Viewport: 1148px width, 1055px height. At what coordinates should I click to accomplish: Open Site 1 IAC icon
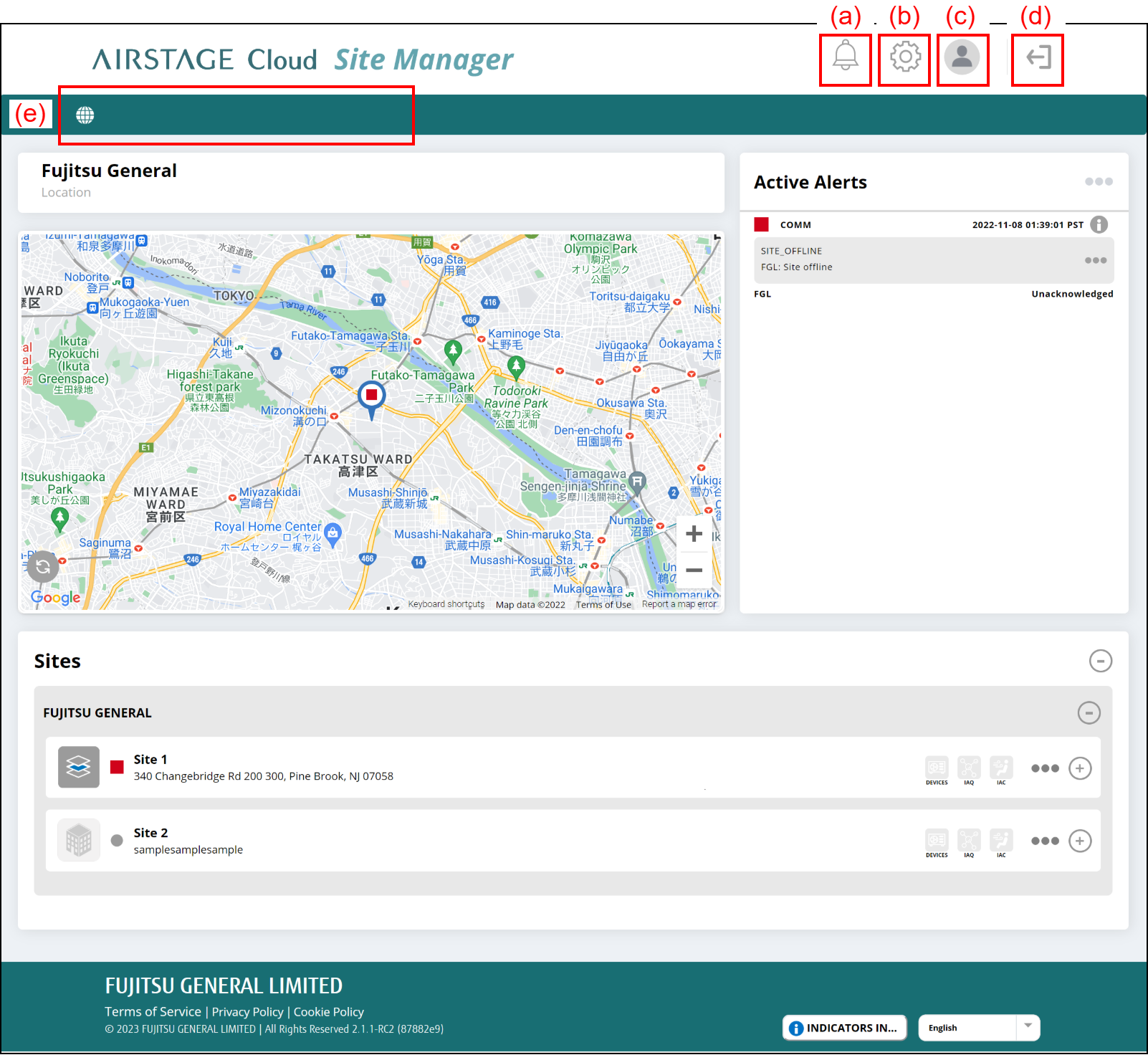click(1001, 768)
